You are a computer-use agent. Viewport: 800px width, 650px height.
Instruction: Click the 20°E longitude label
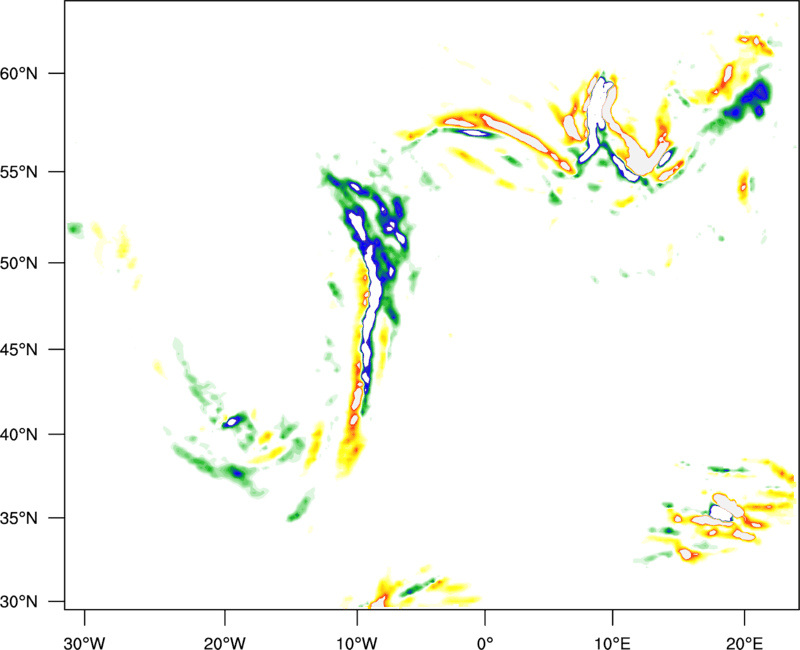pyautogui.click(x=744, y=643)
